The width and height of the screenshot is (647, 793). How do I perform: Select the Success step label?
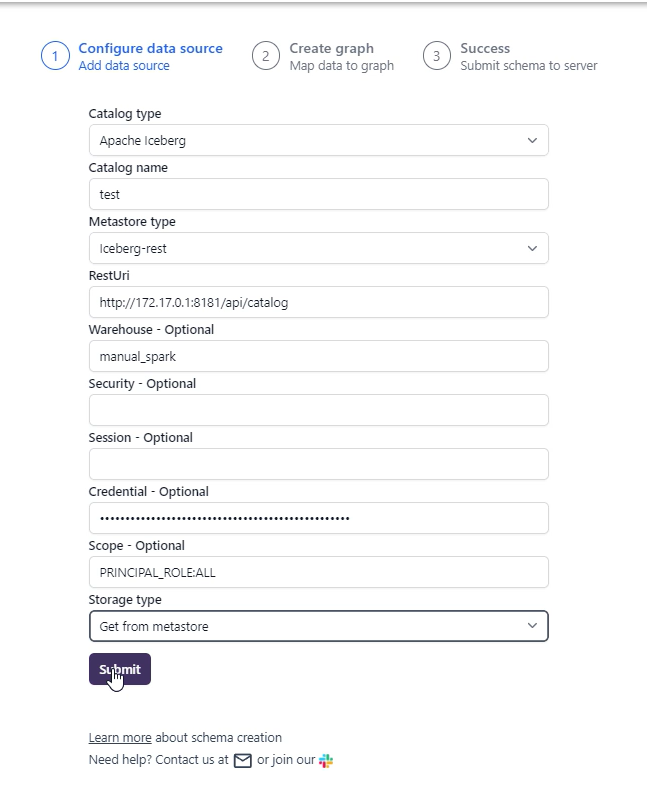[485, 48]
